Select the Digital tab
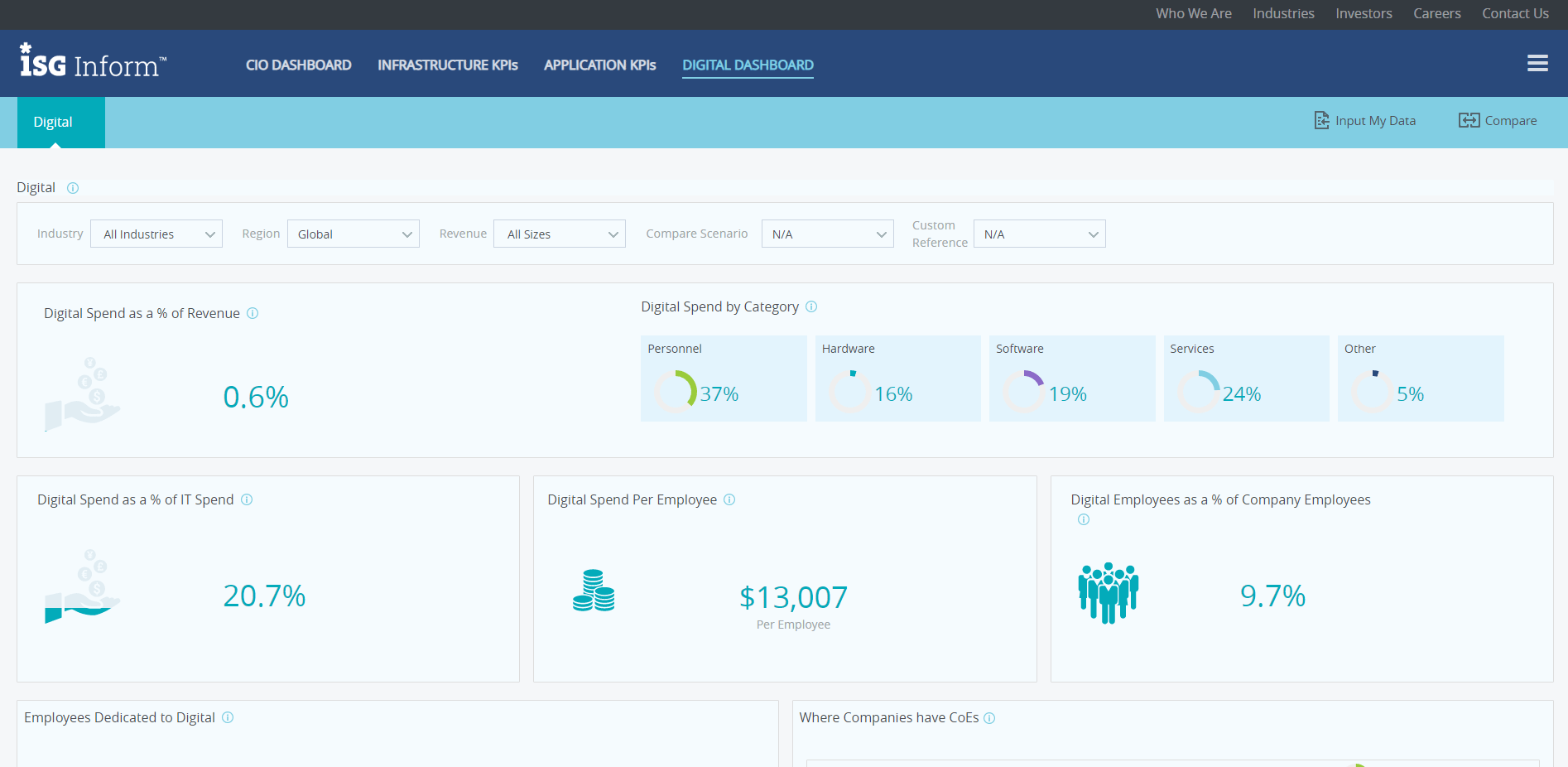The width and height of the screenshot is (1568, 767). coord(53,123)
